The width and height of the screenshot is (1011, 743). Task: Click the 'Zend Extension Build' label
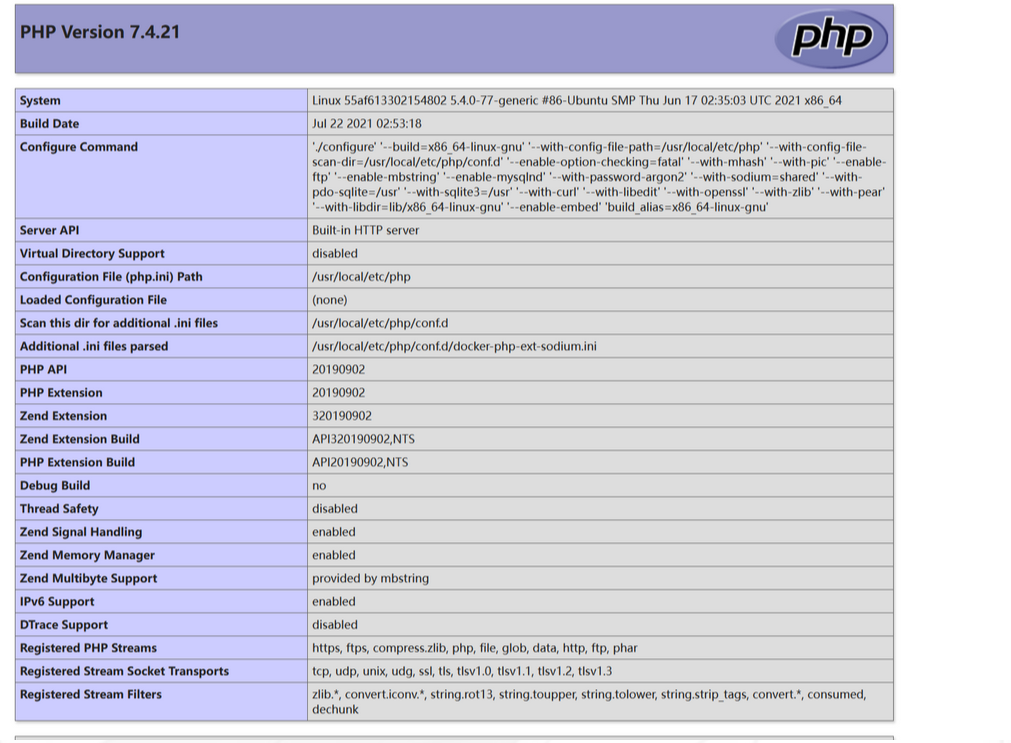coord(79,439)
